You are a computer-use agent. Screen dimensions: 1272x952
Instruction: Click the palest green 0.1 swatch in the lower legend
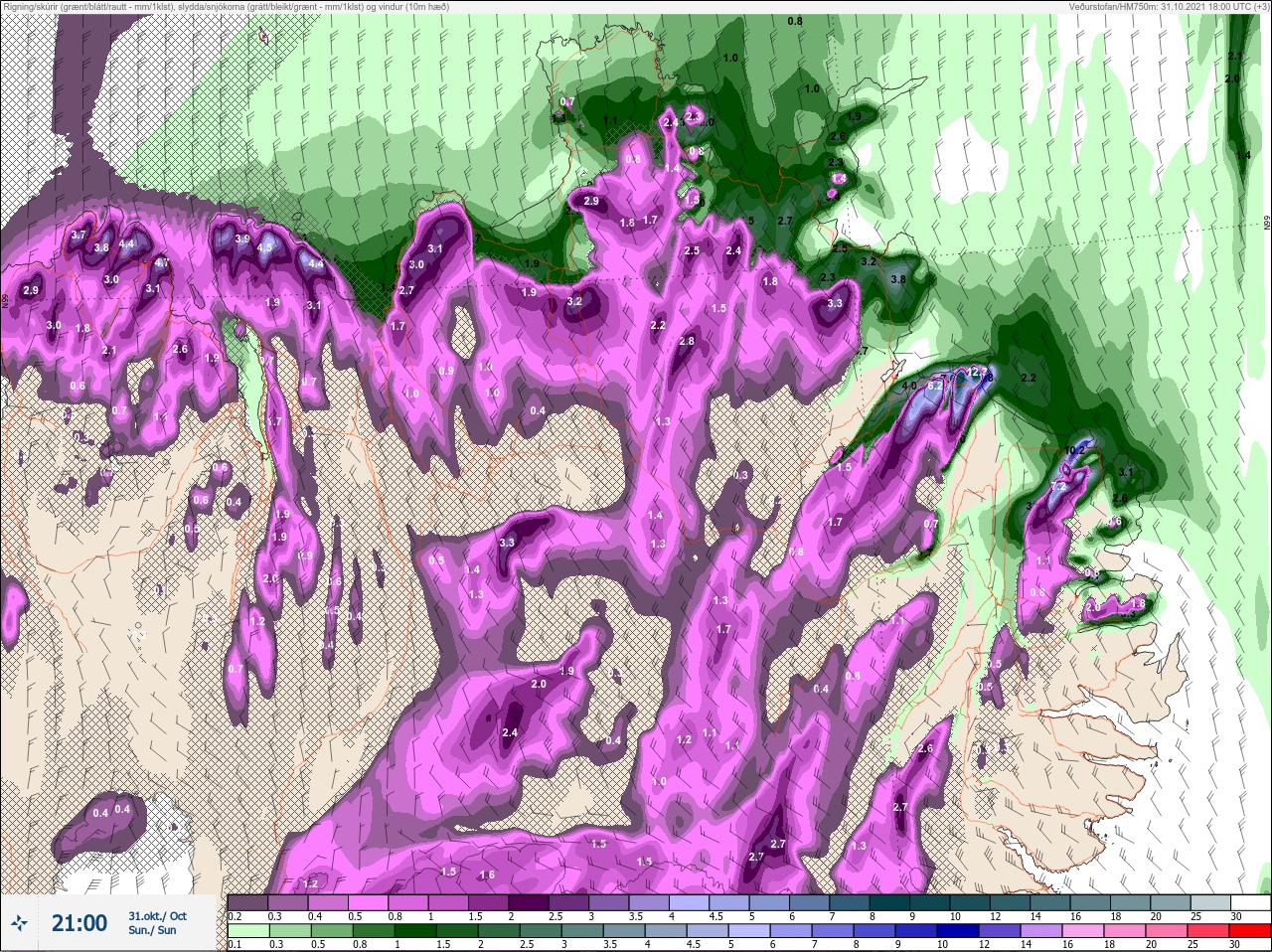(x=247, y=930)
